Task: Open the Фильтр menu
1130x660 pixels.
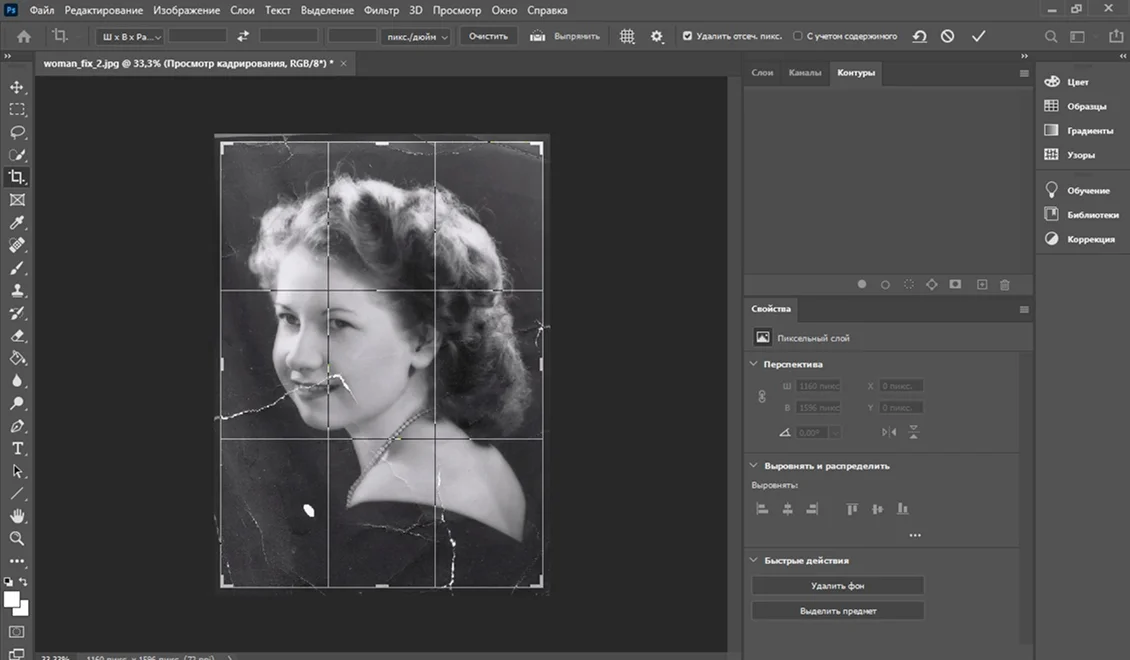Action: coord(383,10)
